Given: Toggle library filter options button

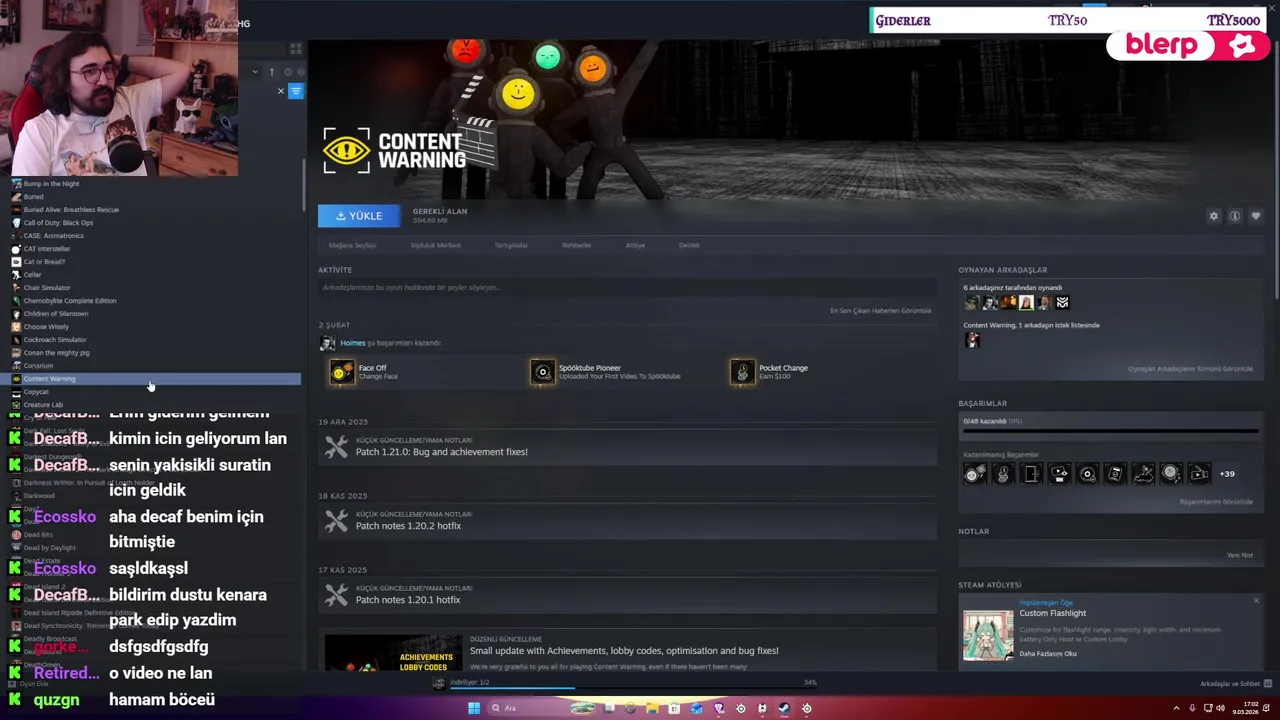Looking at the screenshot, I should (296, 91).
